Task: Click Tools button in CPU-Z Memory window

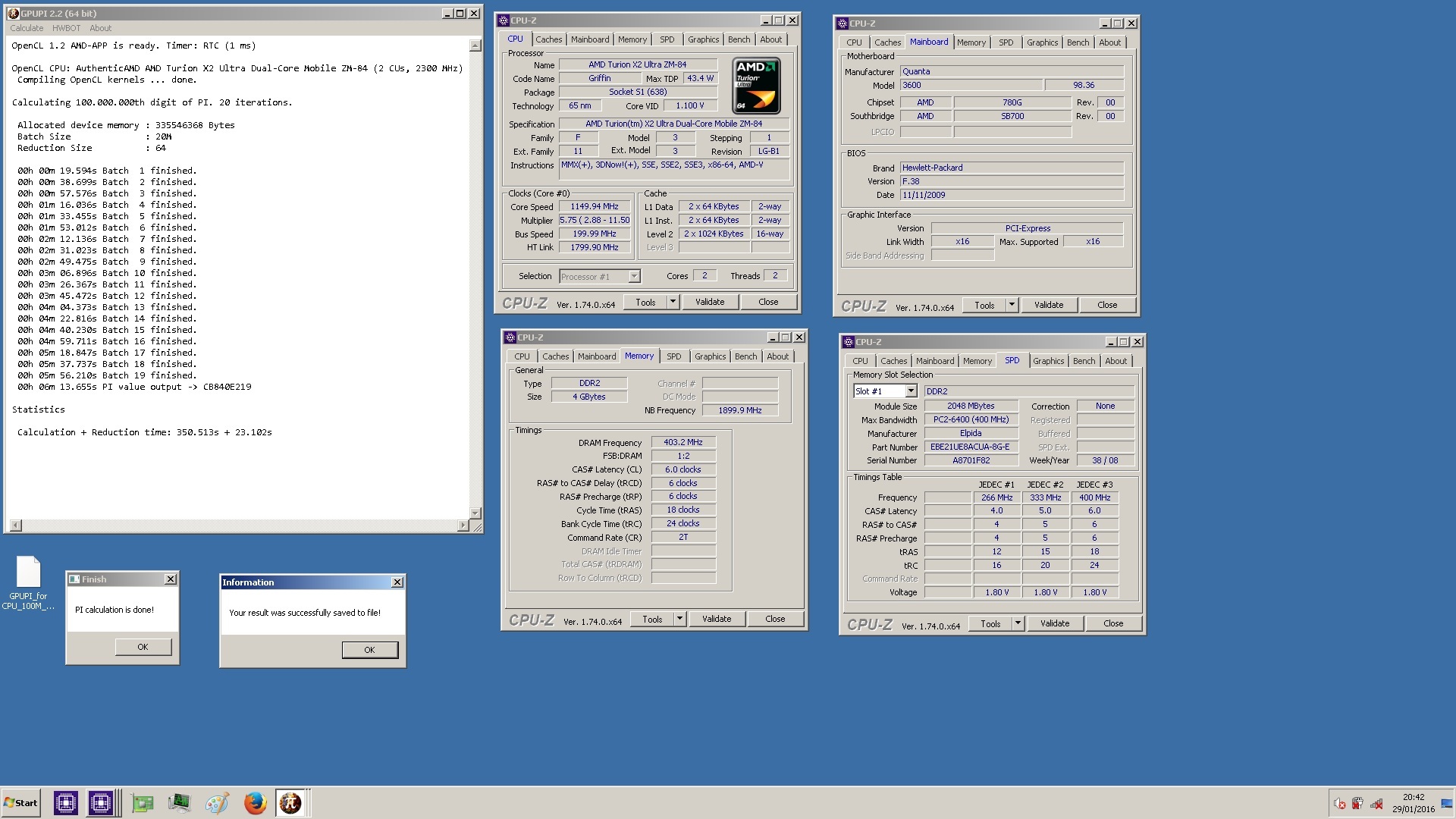Action: [x=652, y=619]
